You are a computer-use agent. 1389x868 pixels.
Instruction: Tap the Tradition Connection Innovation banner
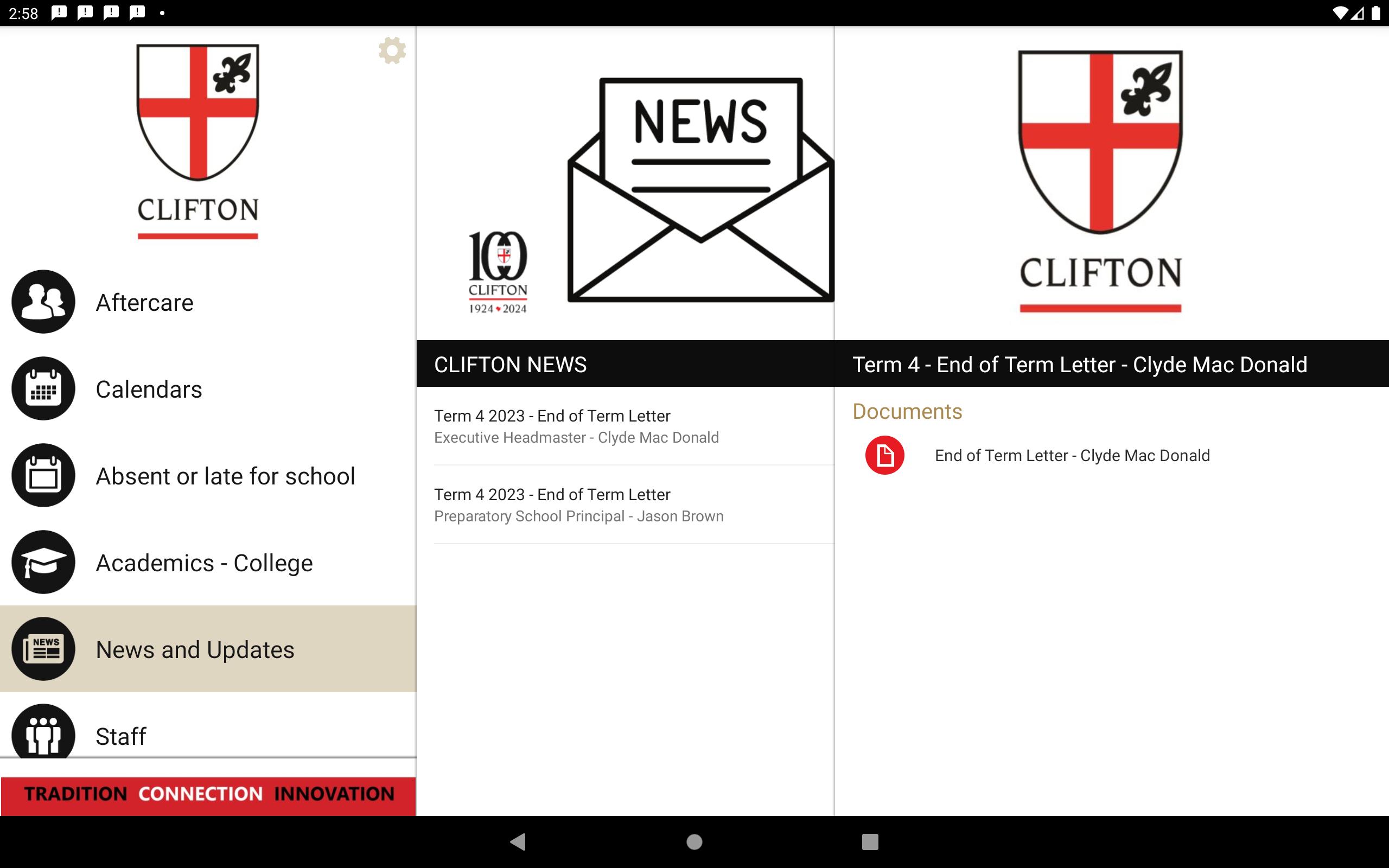(208, 796)
